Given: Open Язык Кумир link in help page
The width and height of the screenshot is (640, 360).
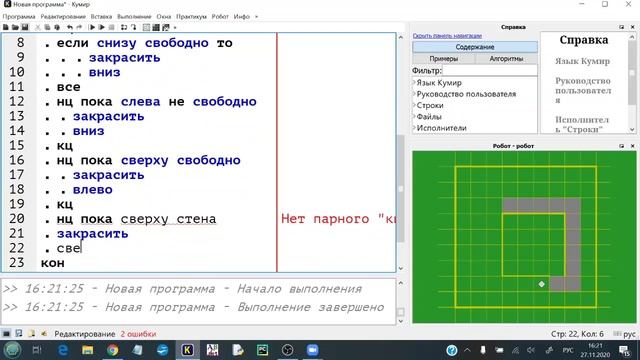Looking at the screenshot, I should click(582, 61).
